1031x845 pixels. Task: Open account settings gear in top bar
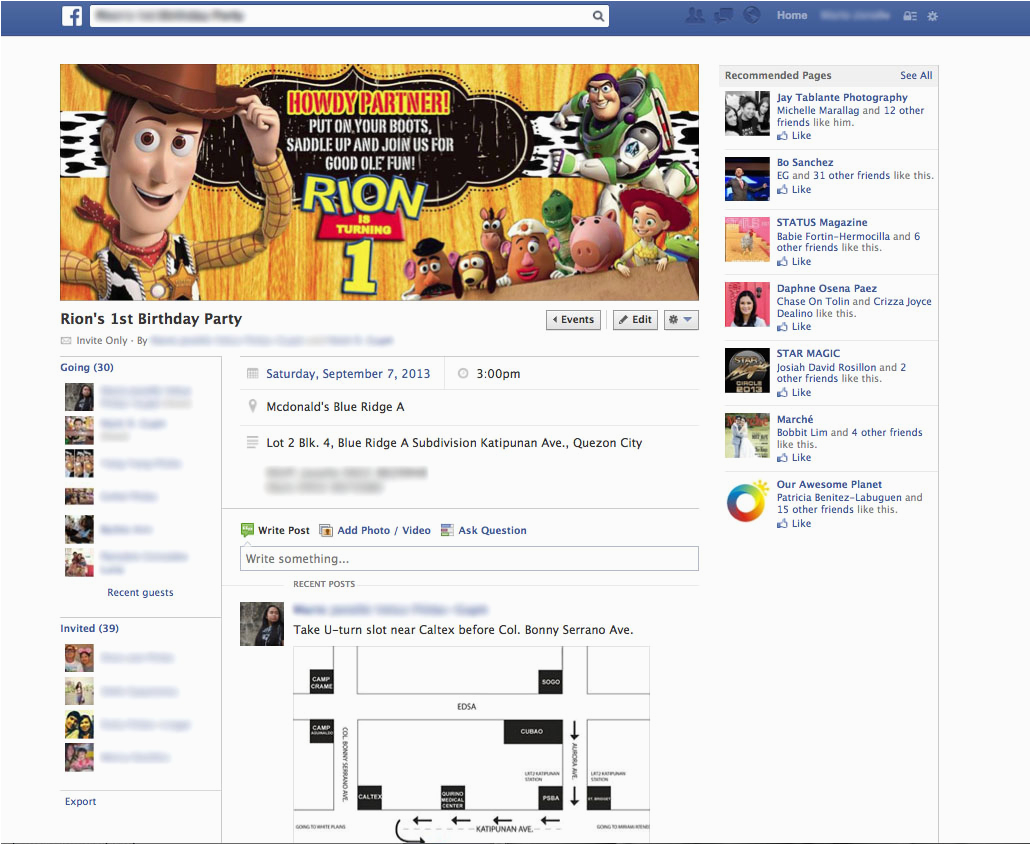pos(932,16)
